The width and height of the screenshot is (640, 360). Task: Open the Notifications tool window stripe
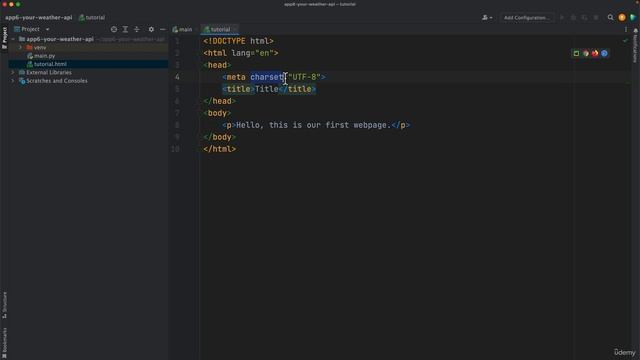[636, 45]
